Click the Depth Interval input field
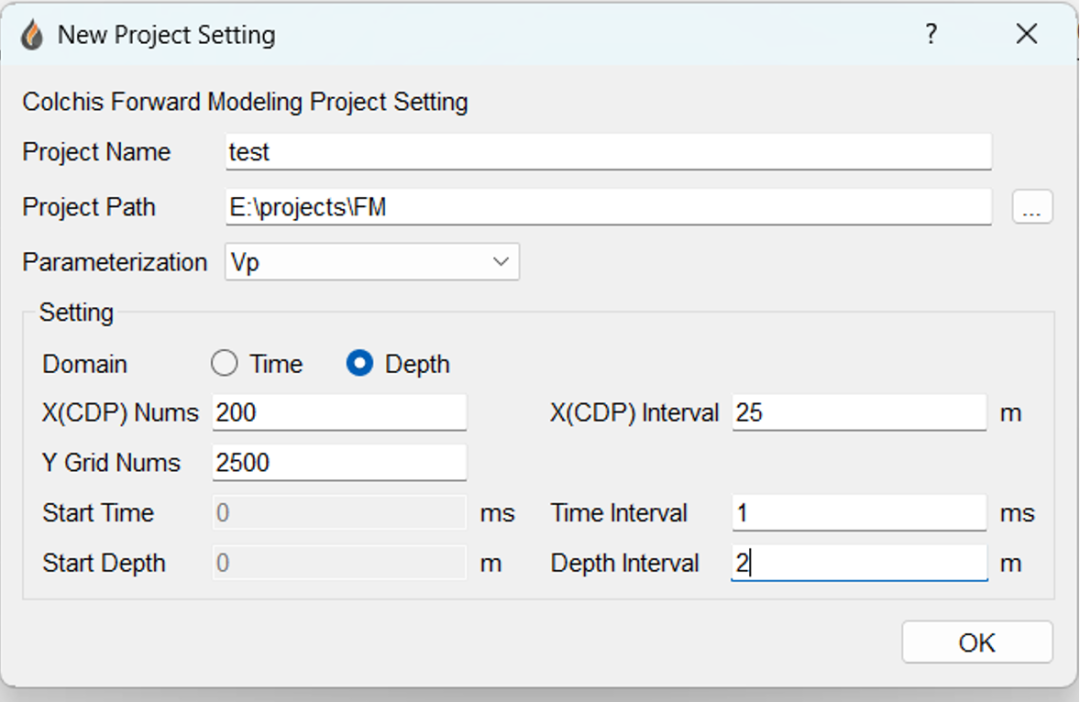 coord(859,563)
